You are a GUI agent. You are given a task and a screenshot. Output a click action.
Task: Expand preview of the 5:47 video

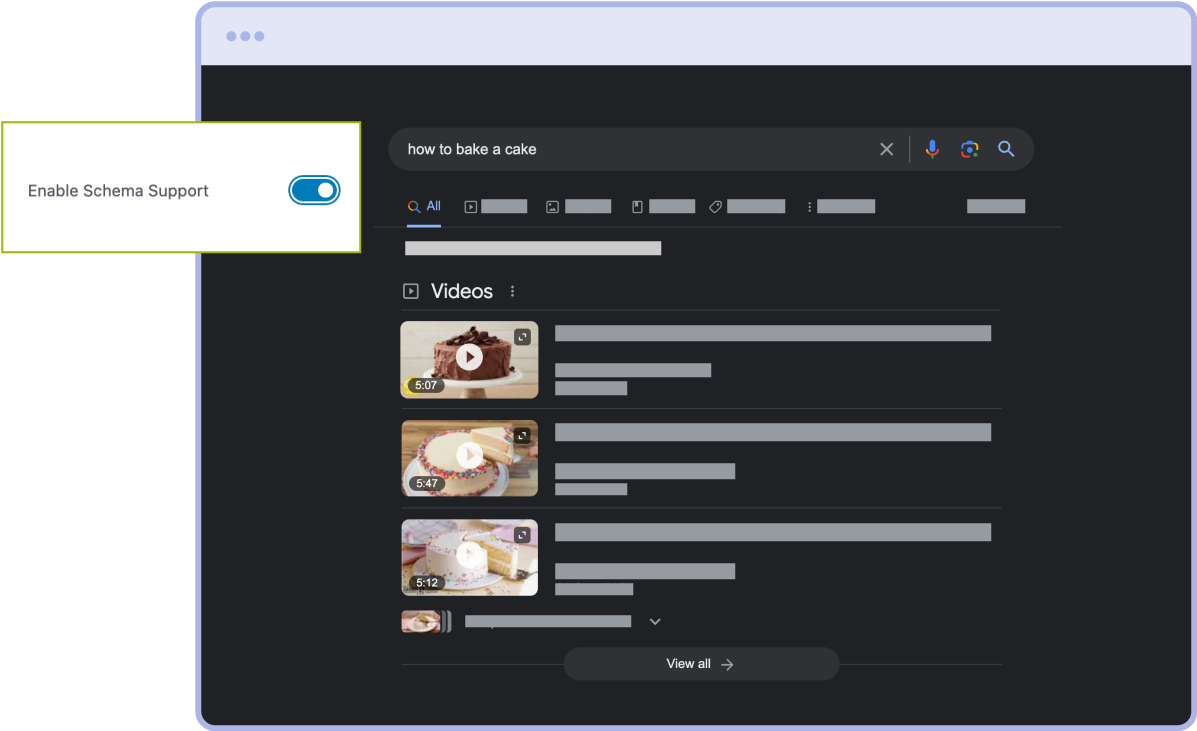tap(522, 436)
